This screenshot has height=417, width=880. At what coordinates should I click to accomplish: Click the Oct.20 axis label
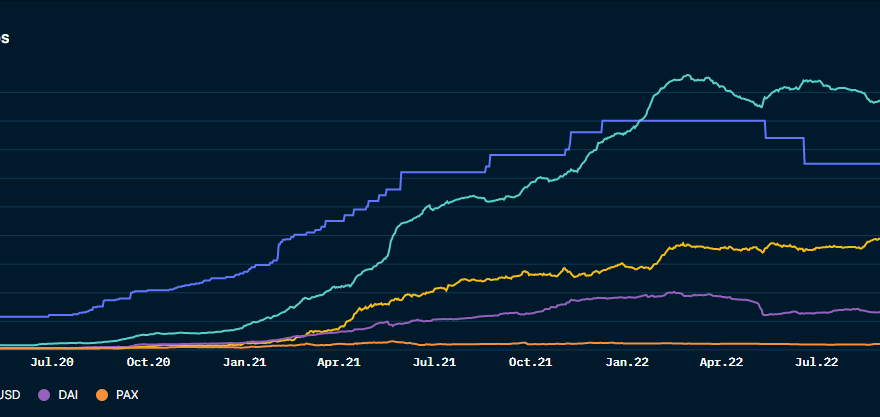coord(149,363)
